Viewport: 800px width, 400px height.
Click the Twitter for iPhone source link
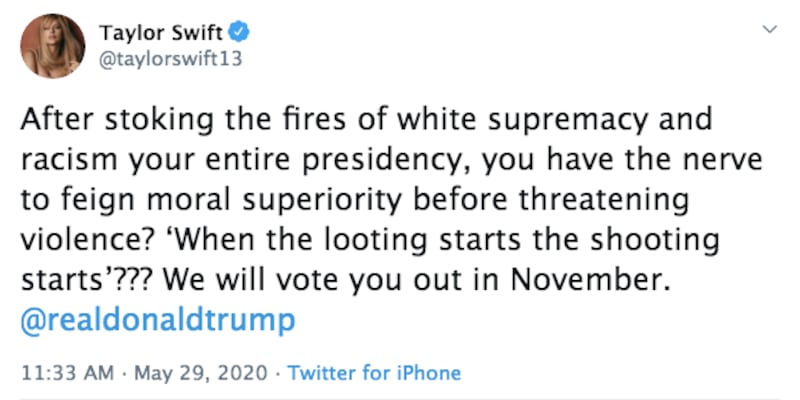374,373
